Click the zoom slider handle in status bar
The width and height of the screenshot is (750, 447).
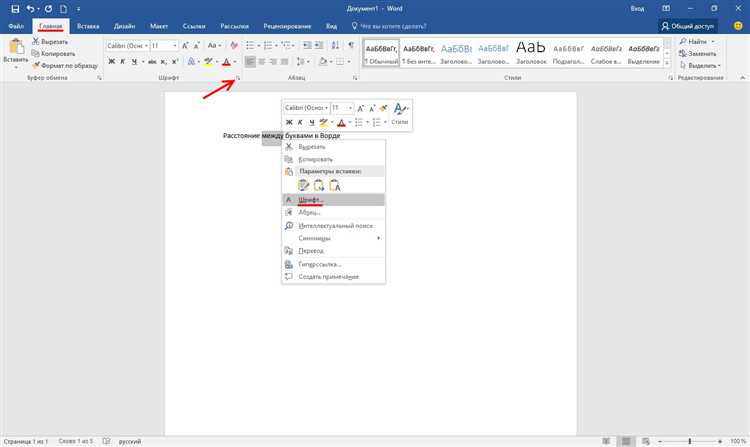(690, 441)
